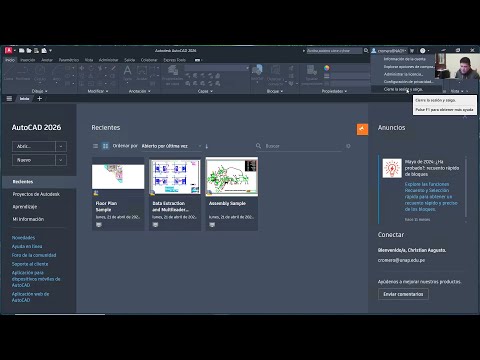Click the orange announcements megaphone icon

coord(362,129)
